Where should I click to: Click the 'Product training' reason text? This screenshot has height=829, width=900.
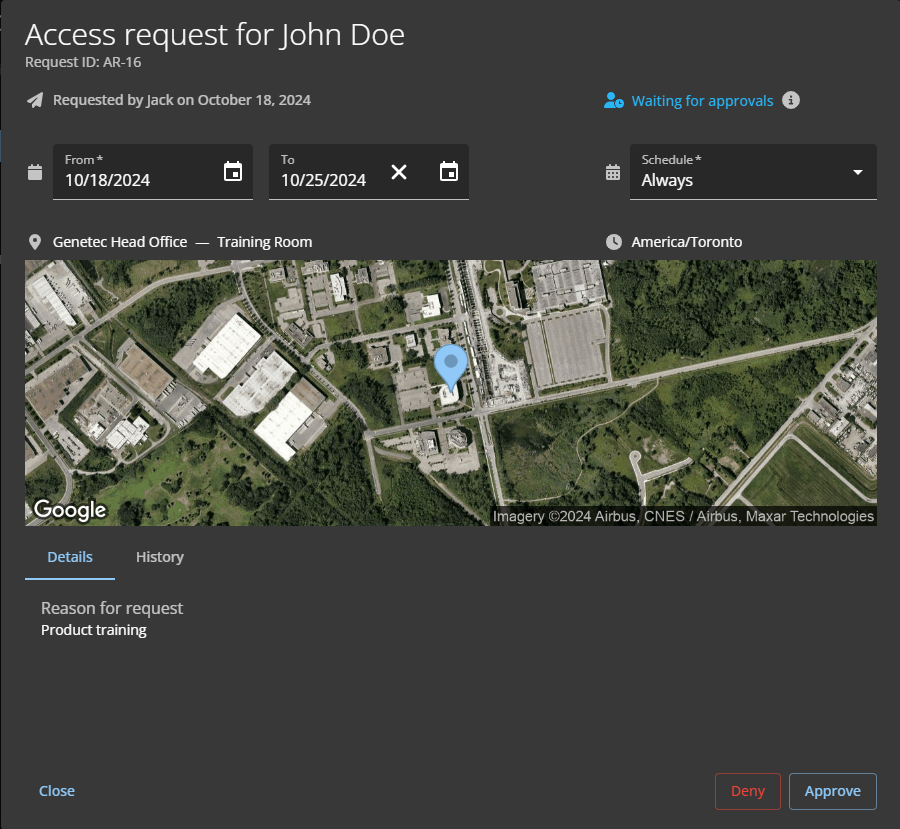point(94,630)
